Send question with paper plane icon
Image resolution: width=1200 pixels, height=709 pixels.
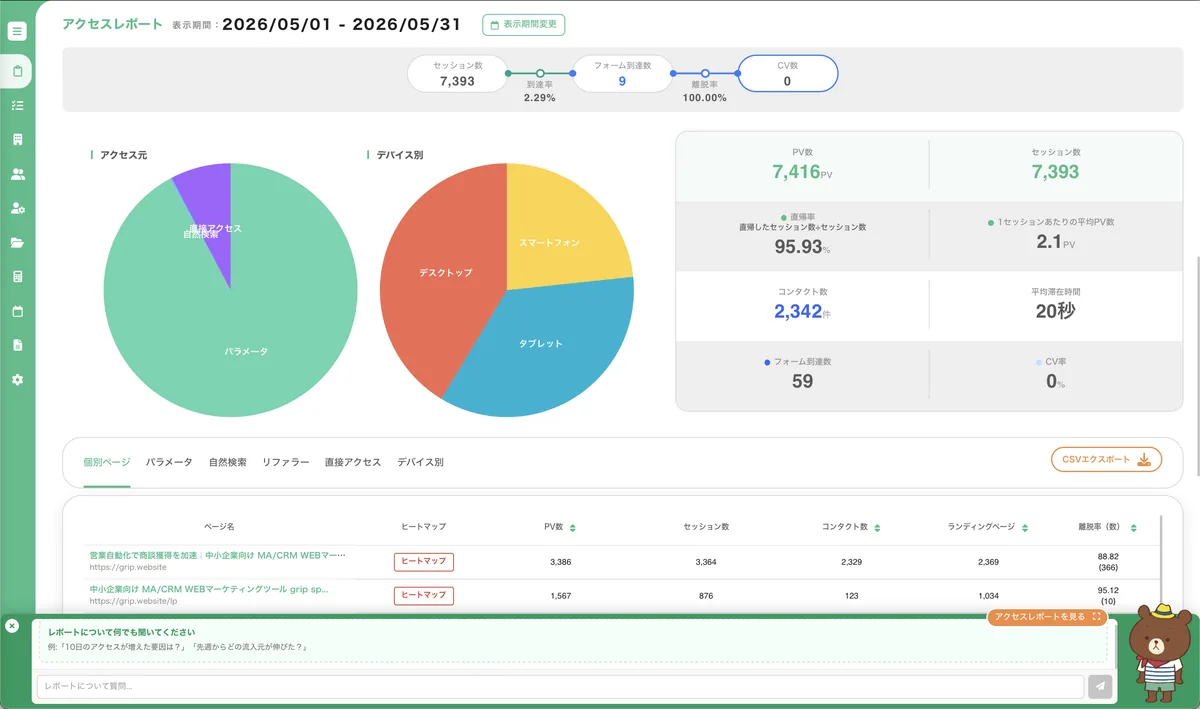1100,686
